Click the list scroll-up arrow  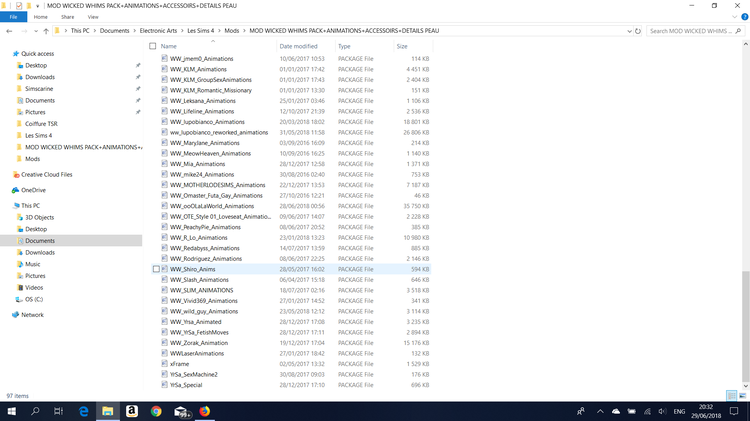pos(745,44)
